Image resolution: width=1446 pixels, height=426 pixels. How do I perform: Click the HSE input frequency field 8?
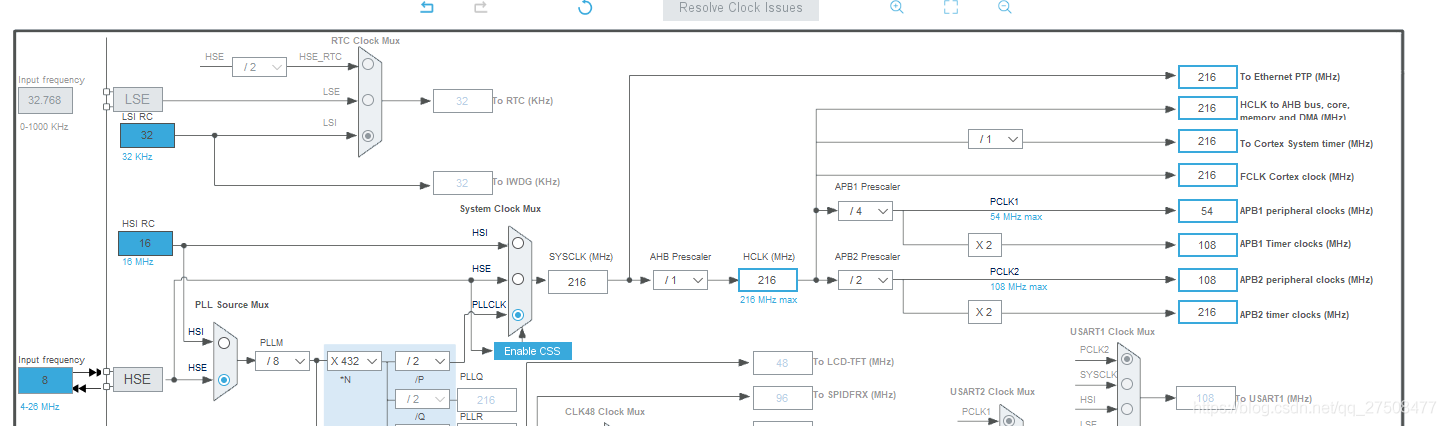point(45,380)
